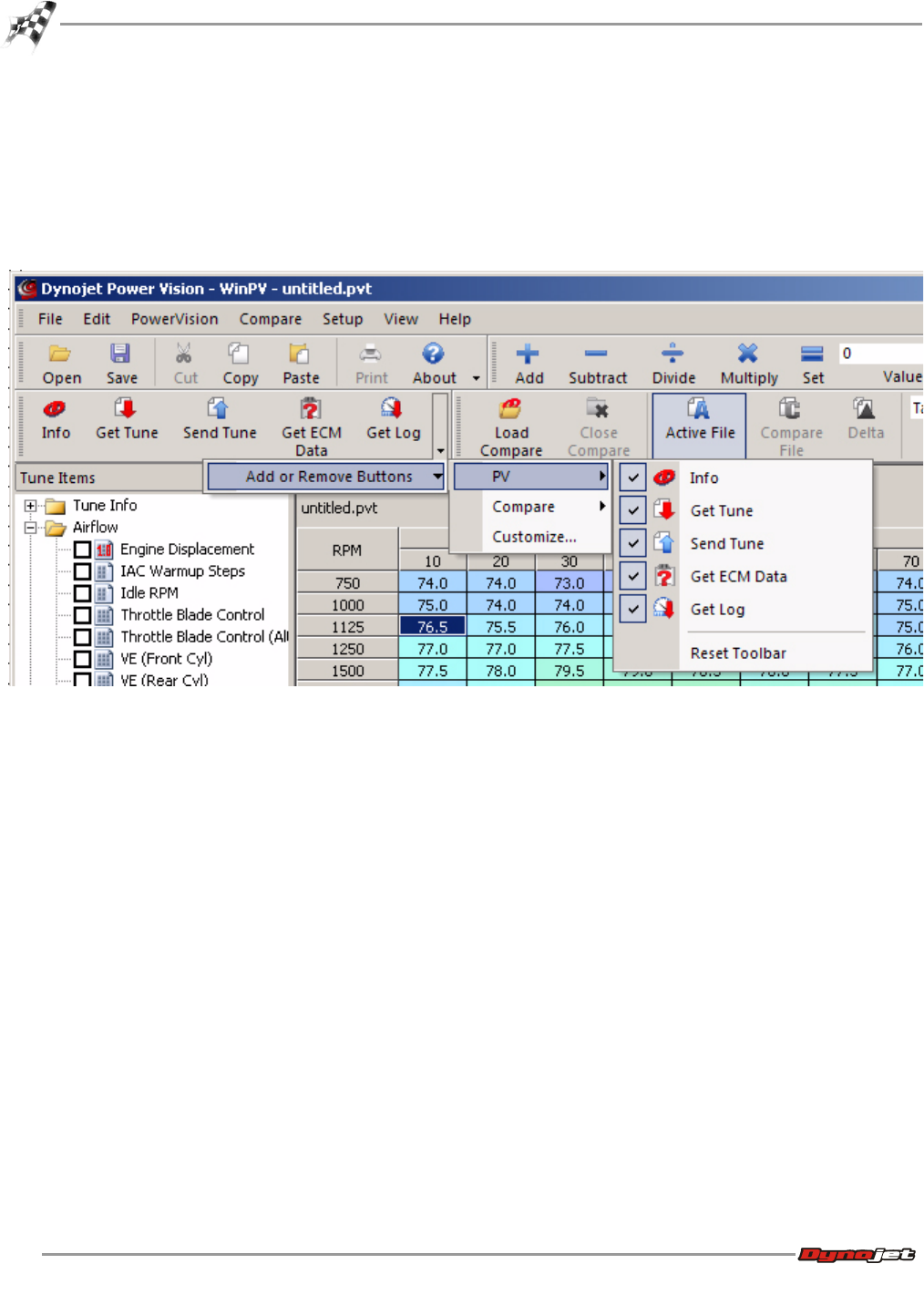This screenshot has height=1305, width=924.
Task: Select the 750 RPM row header
Action: [347, 583]
